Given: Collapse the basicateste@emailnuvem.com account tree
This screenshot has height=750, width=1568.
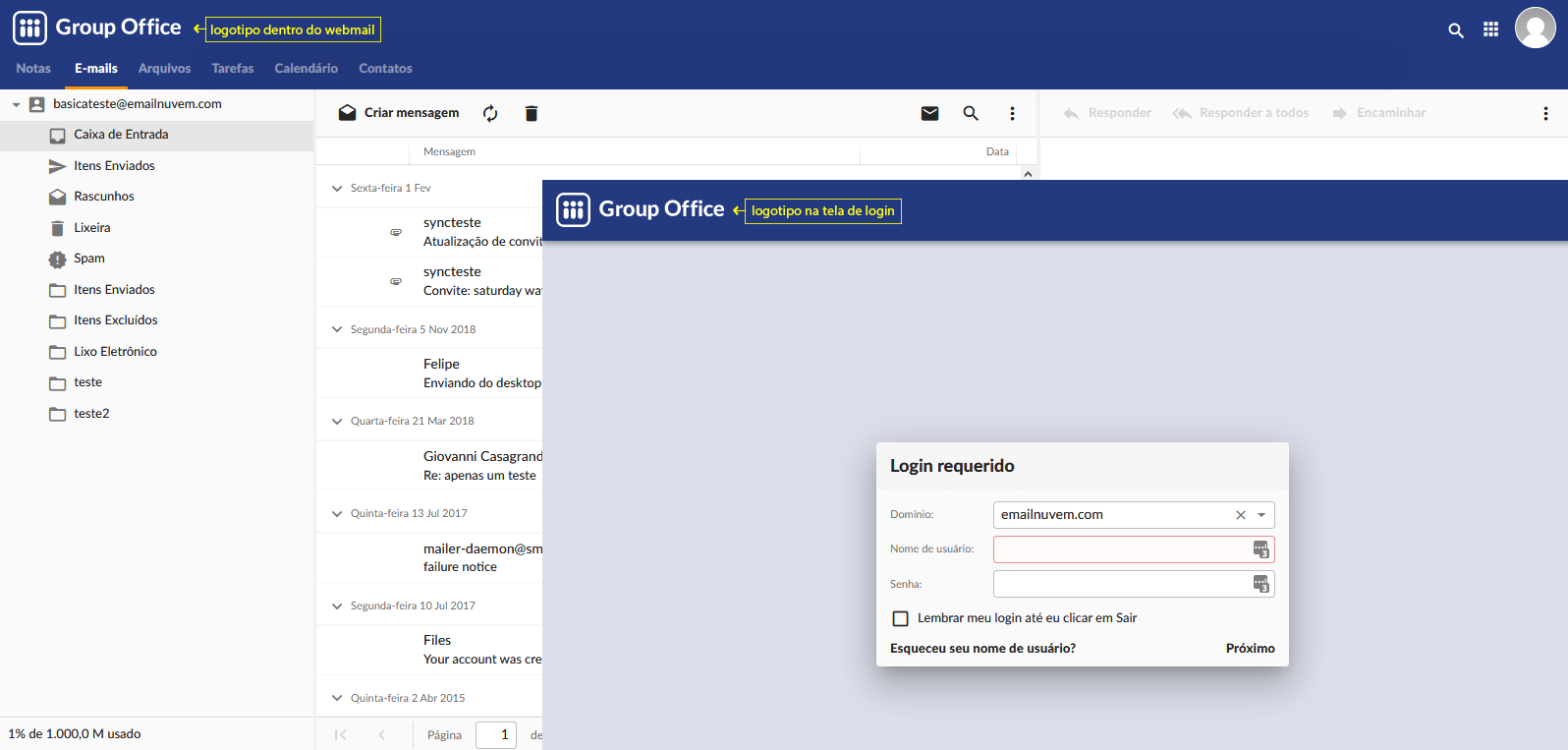Looking at the screenshot, I should pyautogui.click(x=16, y=104).
